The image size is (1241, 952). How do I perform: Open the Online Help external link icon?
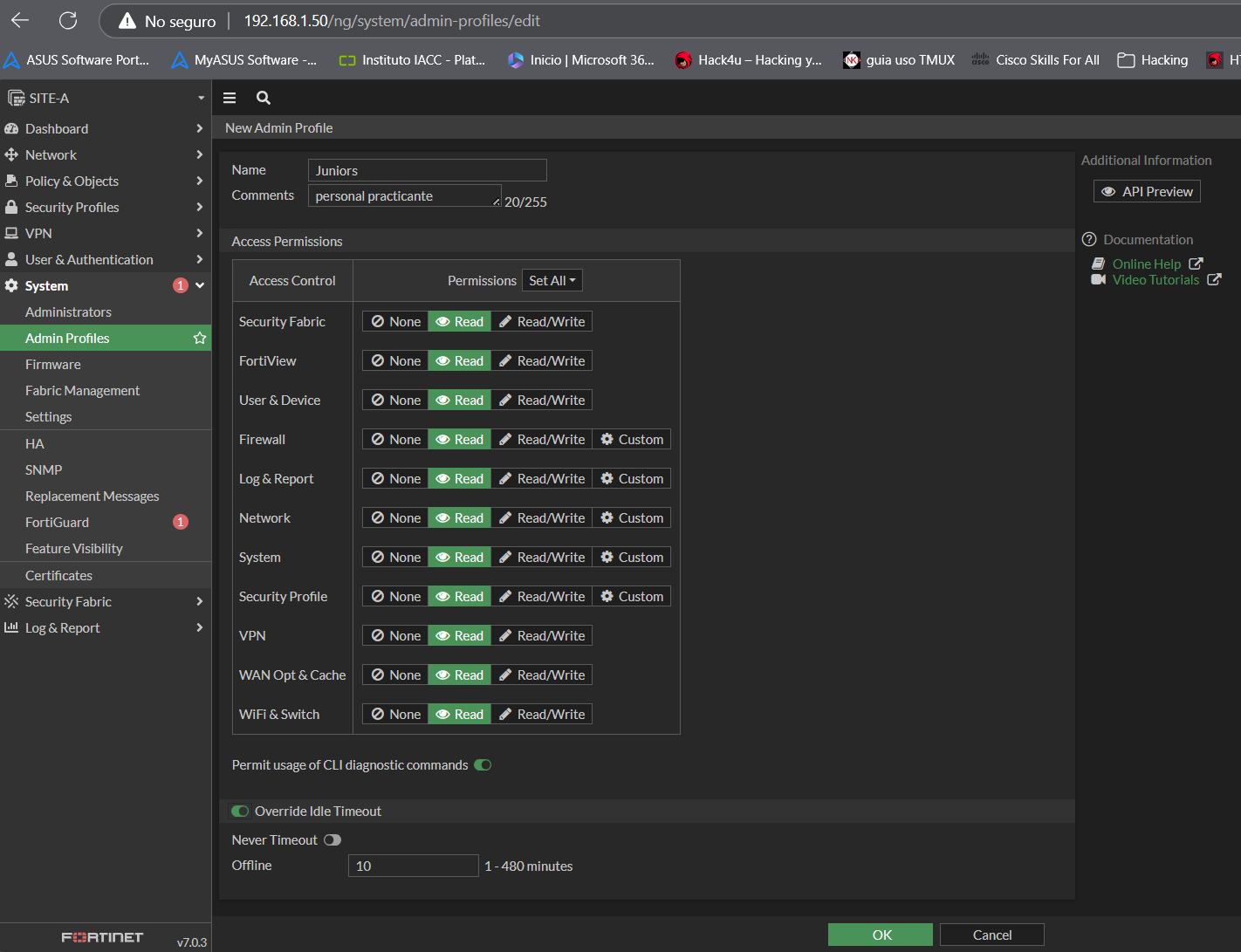(1196, 264)
